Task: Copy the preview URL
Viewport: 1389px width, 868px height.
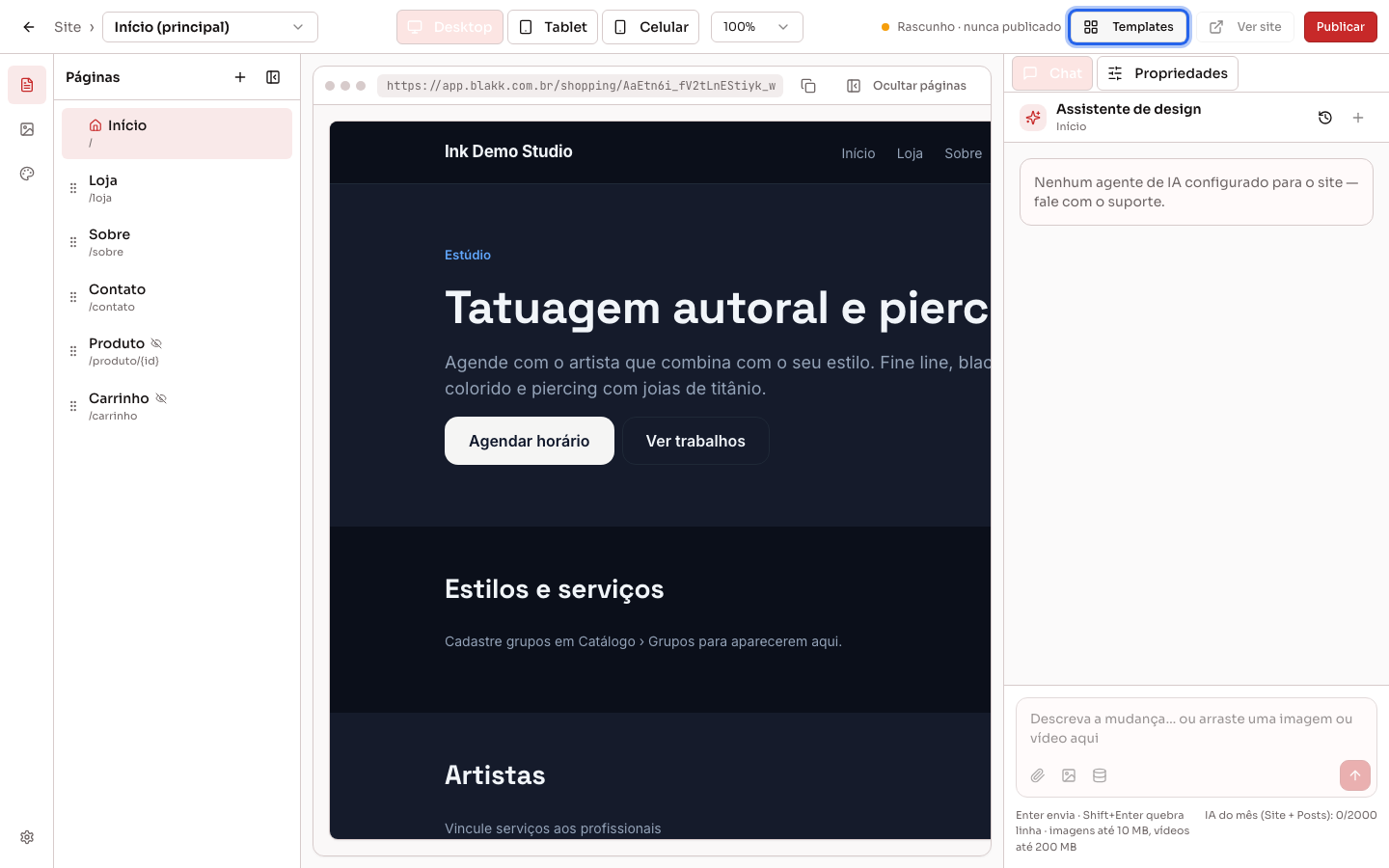Action: 808,86
